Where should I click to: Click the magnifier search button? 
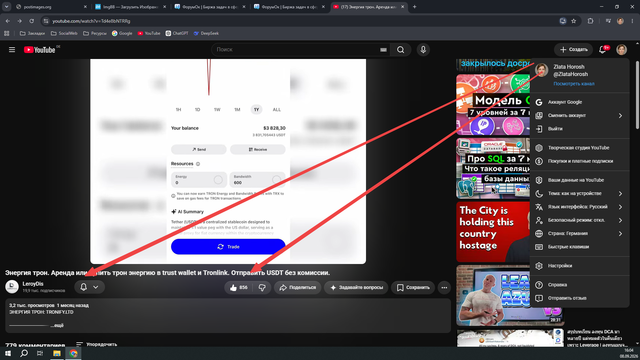(400, 50)
